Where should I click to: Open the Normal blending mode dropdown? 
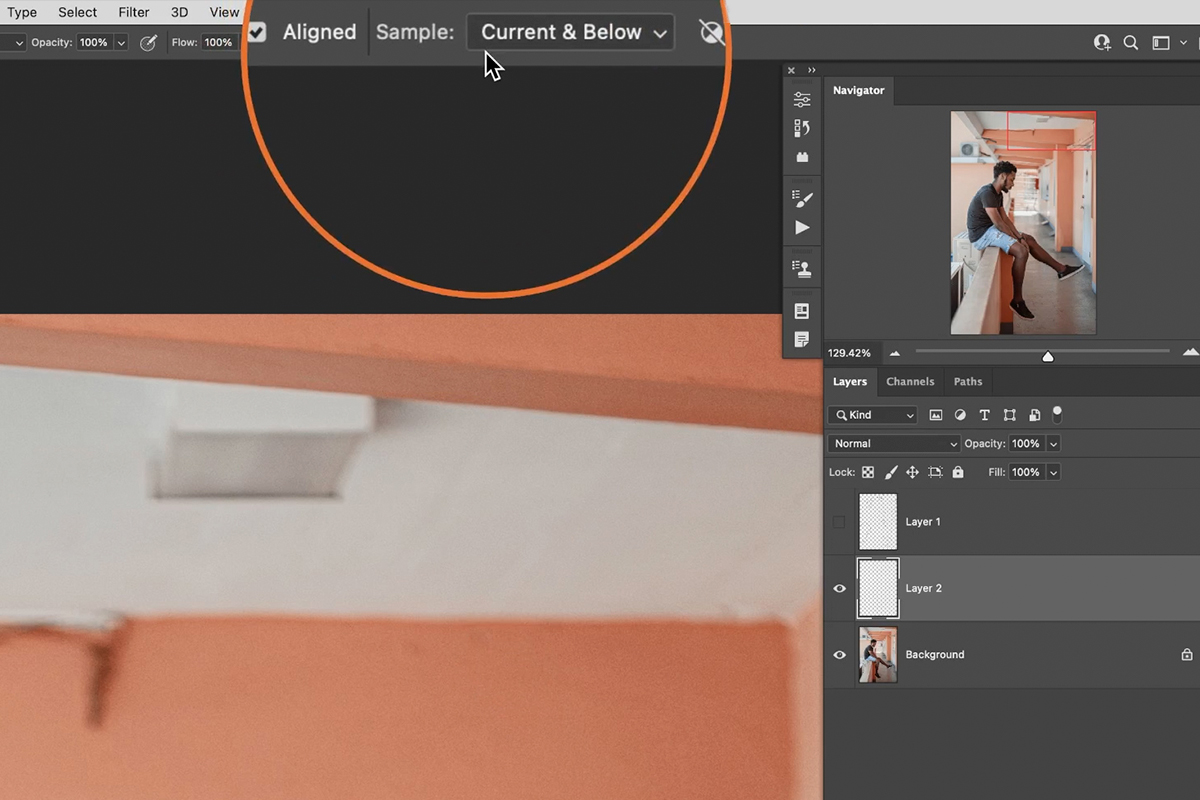pyautogui.click(x=893, y=443)
